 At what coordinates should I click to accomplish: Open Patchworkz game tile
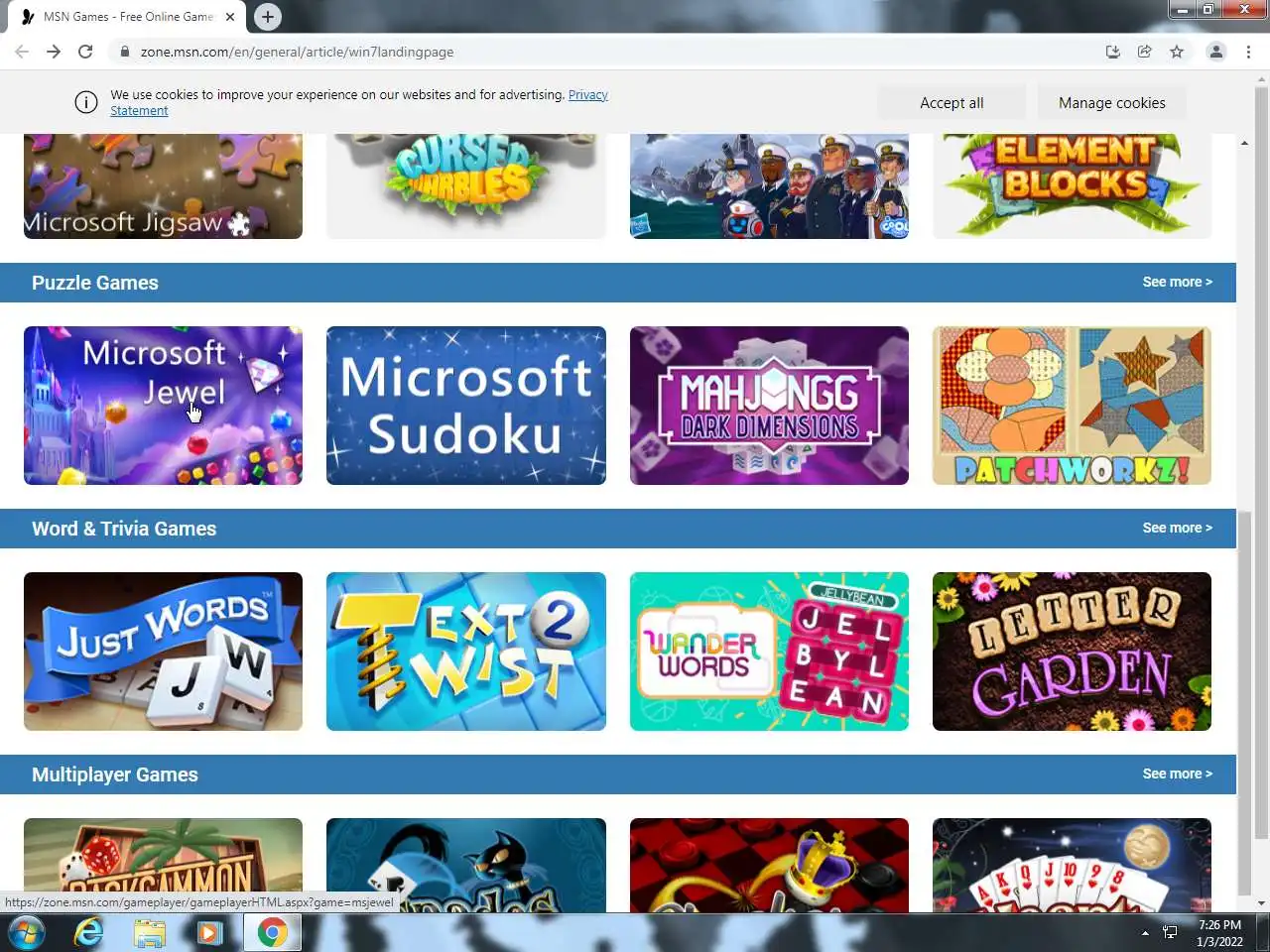(1072, 406)
